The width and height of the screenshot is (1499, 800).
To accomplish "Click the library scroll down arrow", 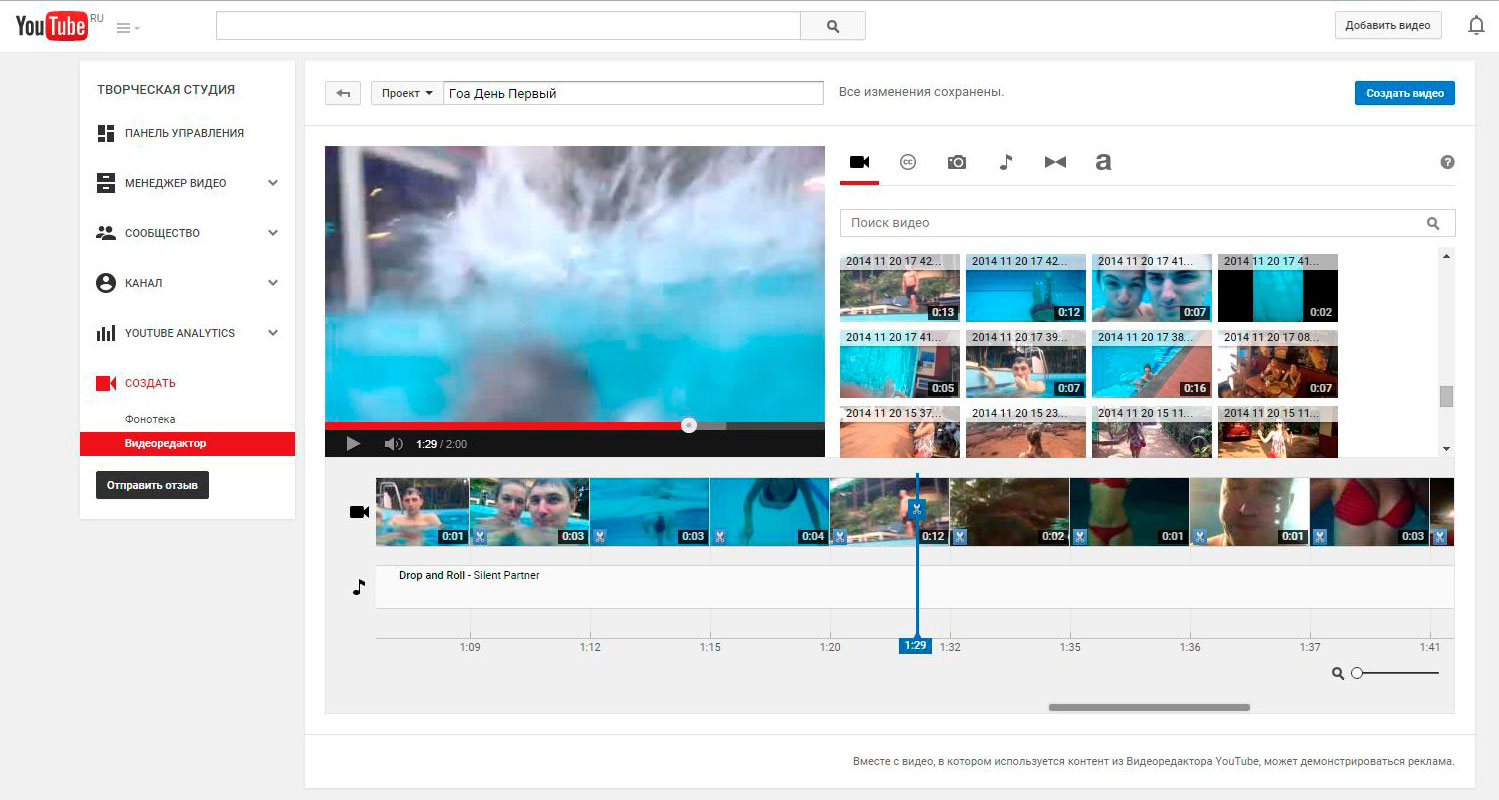I will [x=1446, y=449].
